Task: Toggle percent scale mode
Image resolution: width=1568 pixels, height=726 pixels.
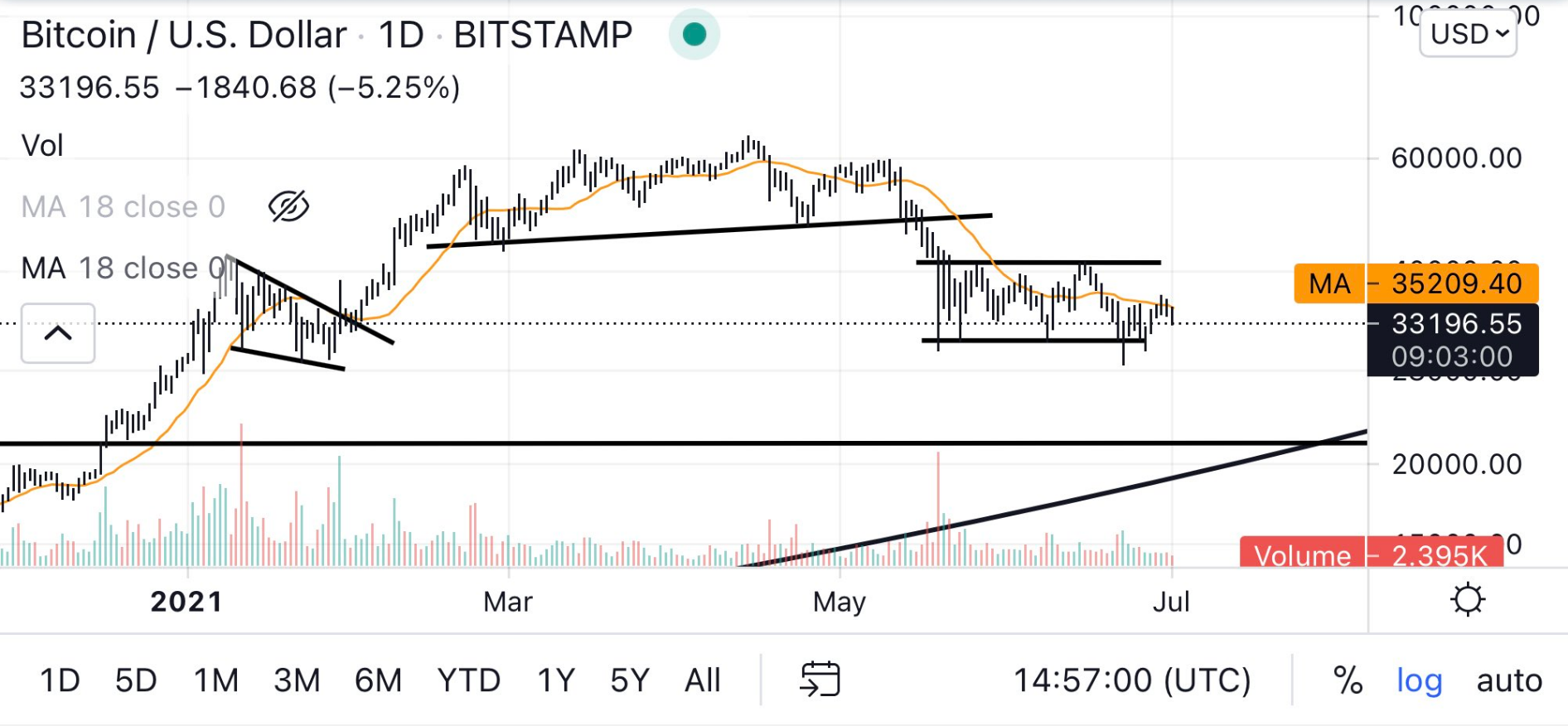Action: tap(1348, 681)
